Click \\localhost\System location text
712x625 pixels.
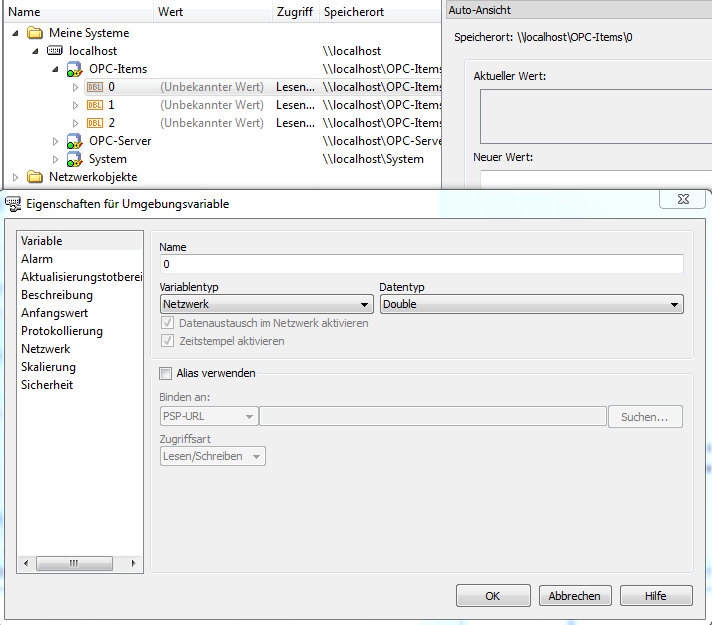(x=373, y=159)
